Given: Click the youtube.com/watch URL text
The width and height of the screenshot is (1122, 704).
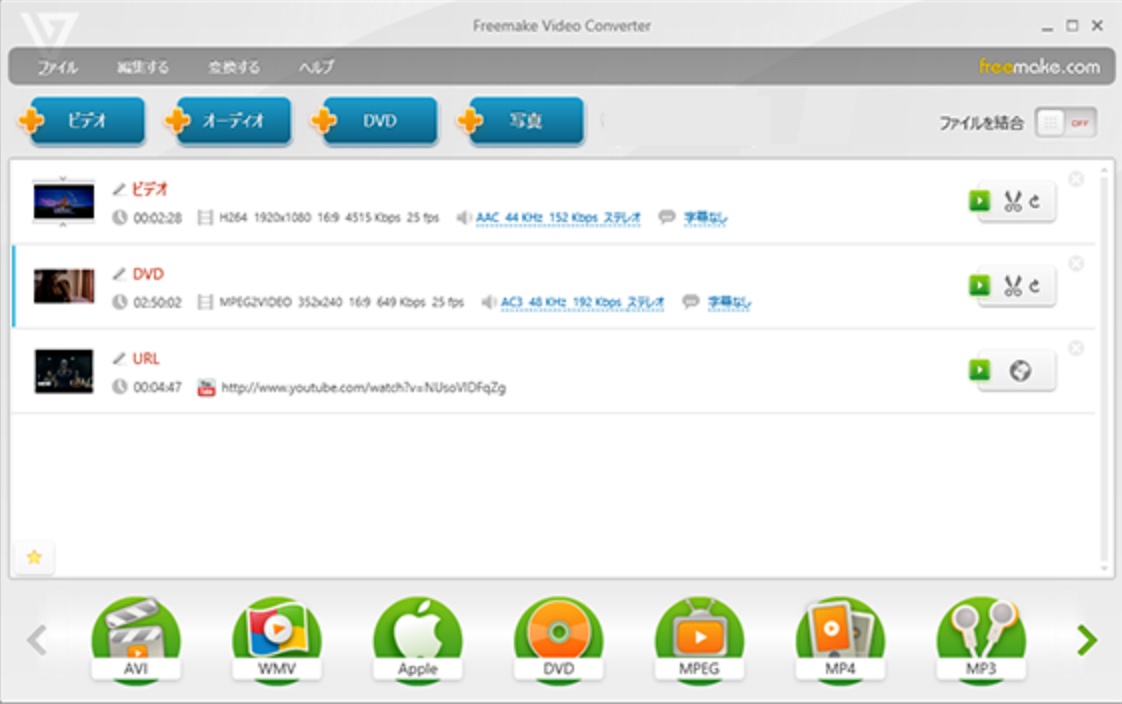Looking at the screenshot, I should pyautogui.click(x=364, y=388).
